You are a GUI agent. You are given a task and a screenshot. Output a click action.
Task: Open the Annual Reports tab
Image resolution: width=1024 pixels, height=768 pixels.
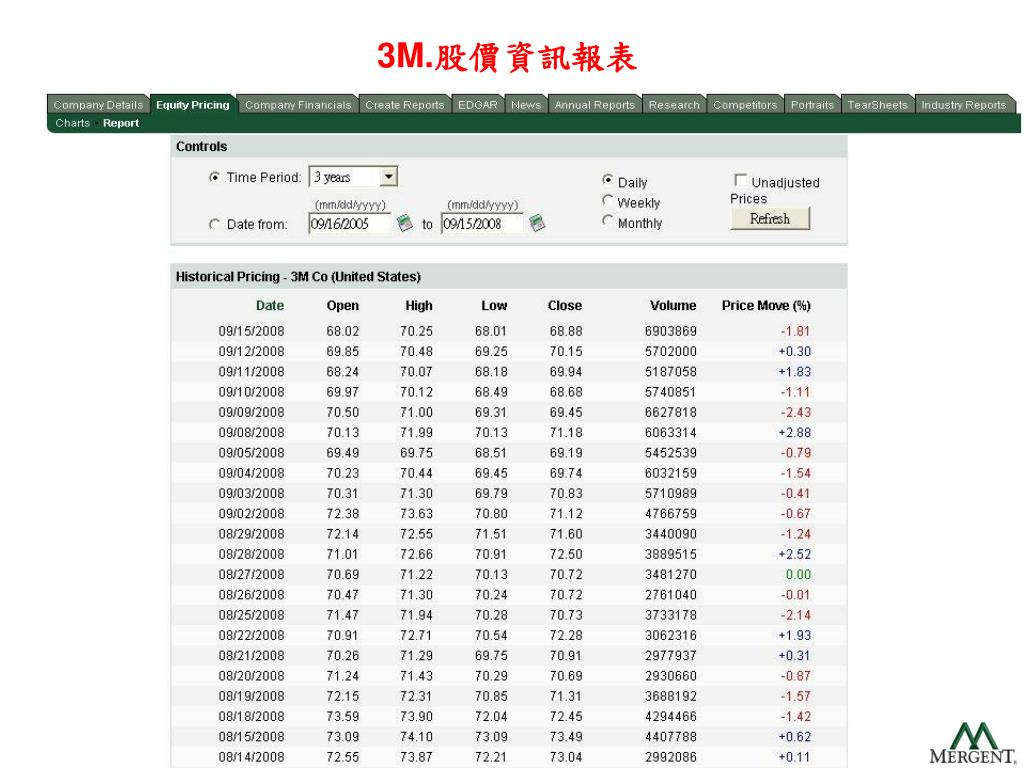(594, 104)
